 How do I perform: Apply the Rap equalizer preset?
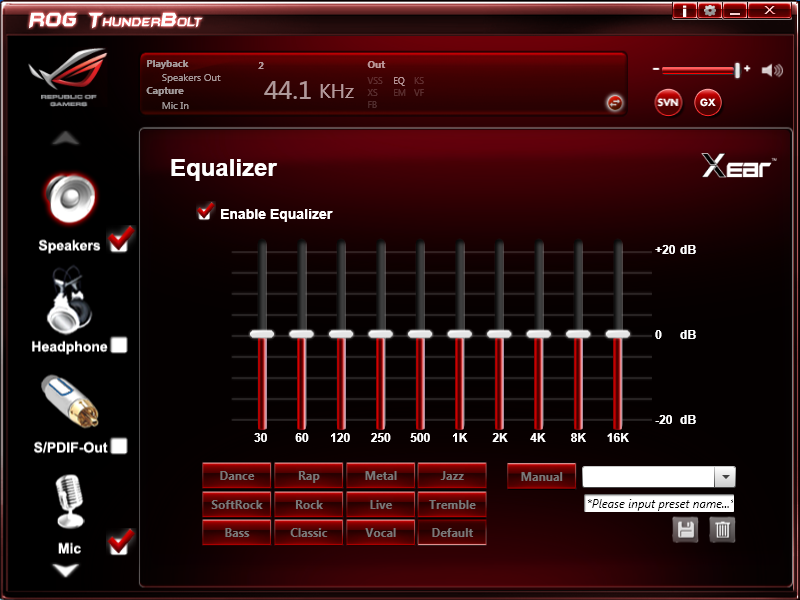[x=309, y=476]
